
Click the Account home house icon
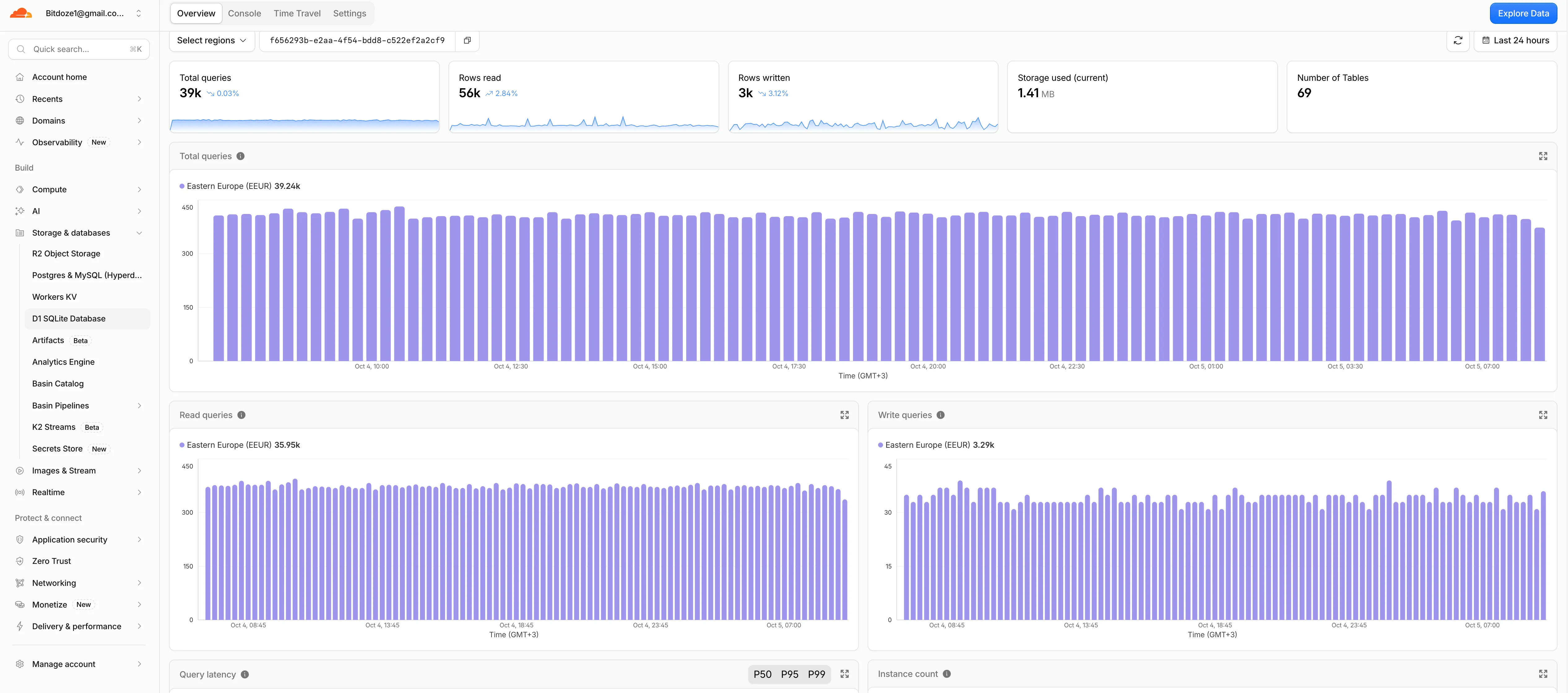tap(19, 77)
